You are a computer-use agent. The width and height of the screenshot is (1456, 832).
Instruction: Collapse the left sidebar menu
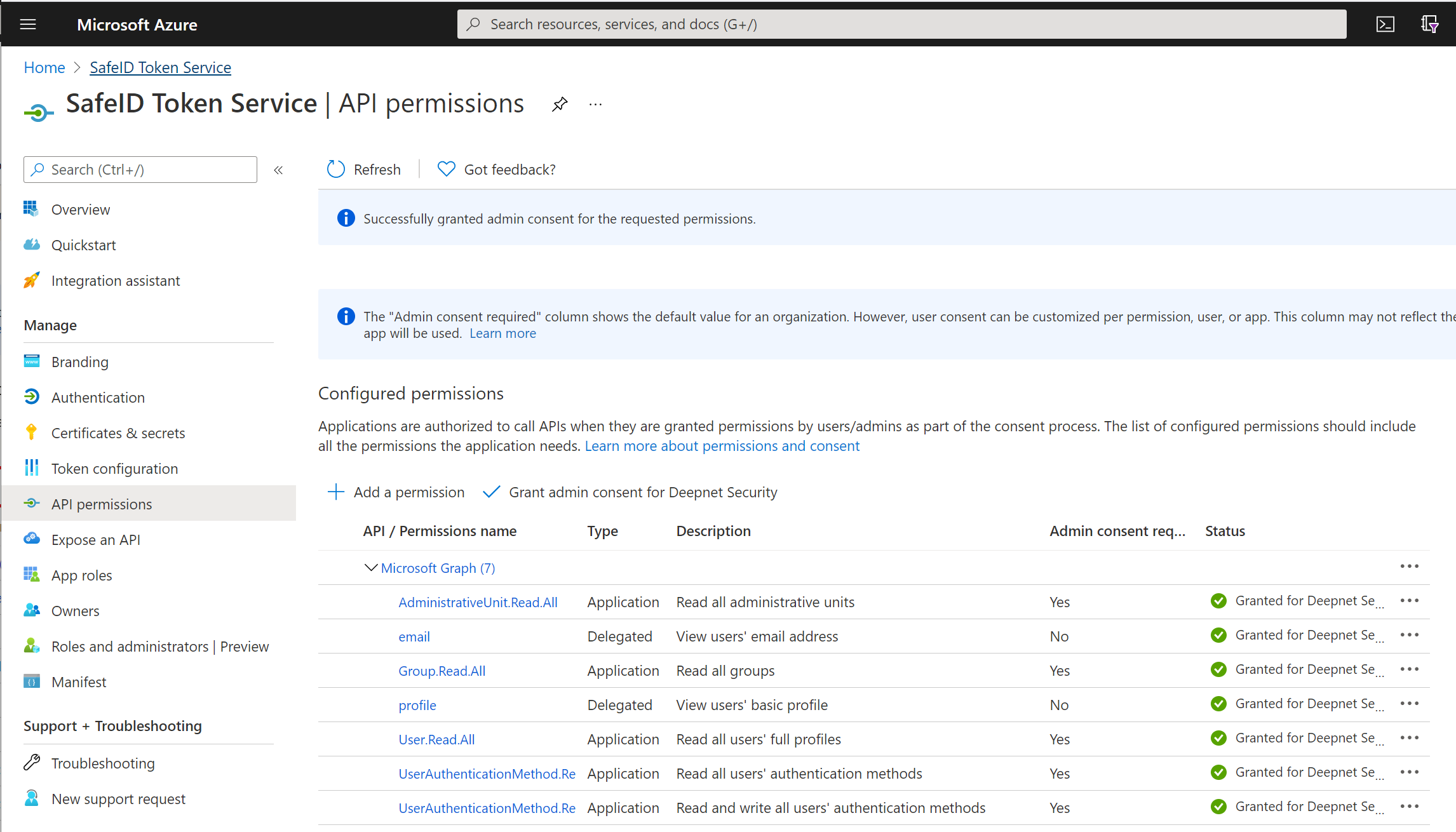[x=278, y=170]
